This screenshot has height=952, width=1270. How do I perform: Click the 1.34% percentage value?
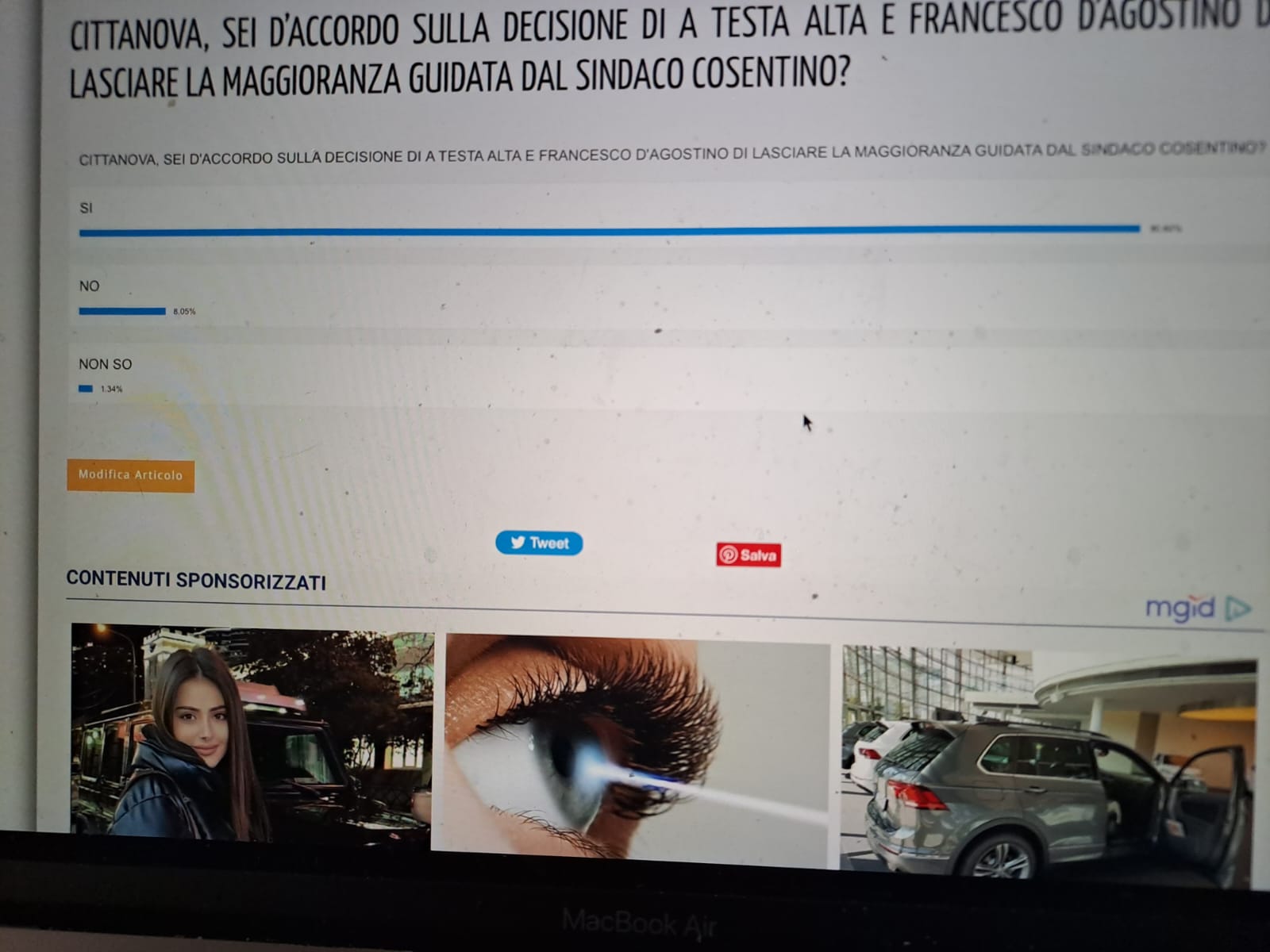[111, 389]
